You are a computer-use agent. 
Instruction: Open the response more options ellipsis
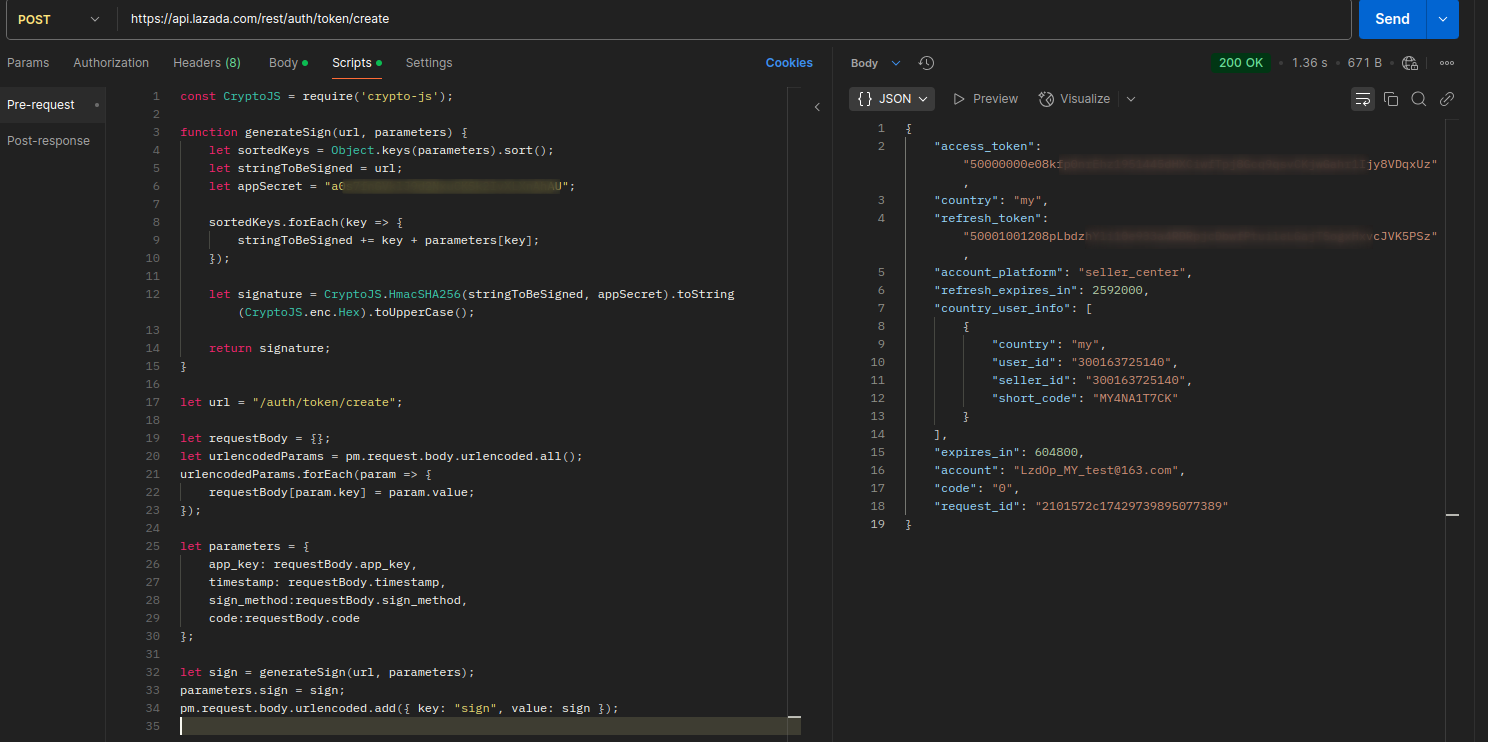tap(1446, 63)
